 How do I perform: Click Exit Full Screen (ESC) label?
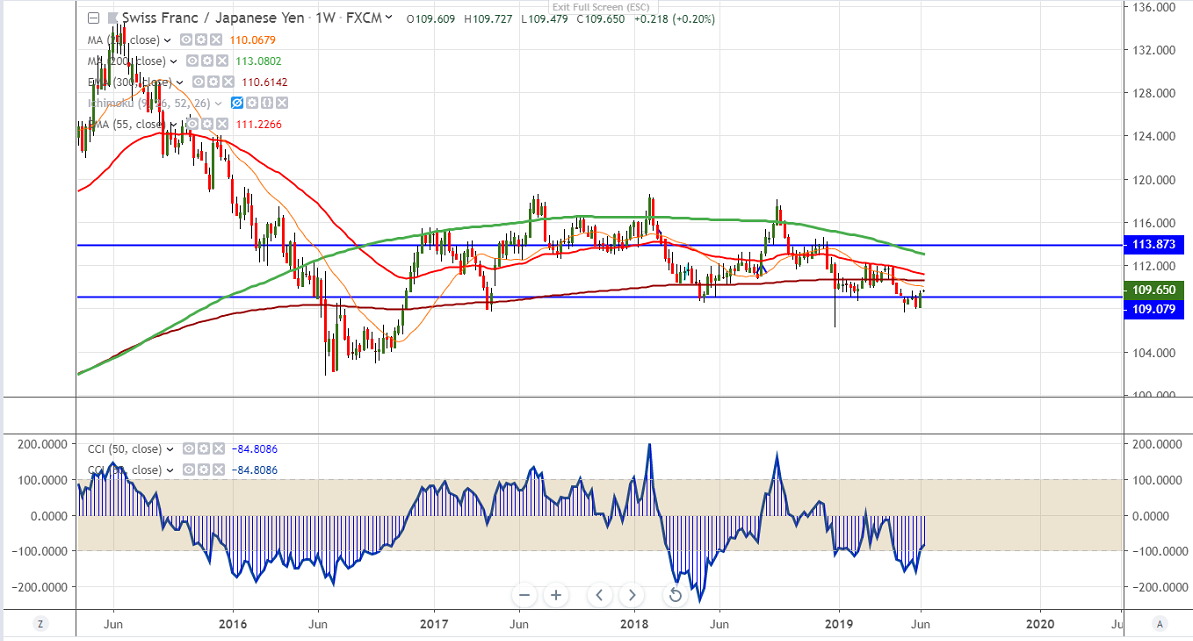[601, 7]
